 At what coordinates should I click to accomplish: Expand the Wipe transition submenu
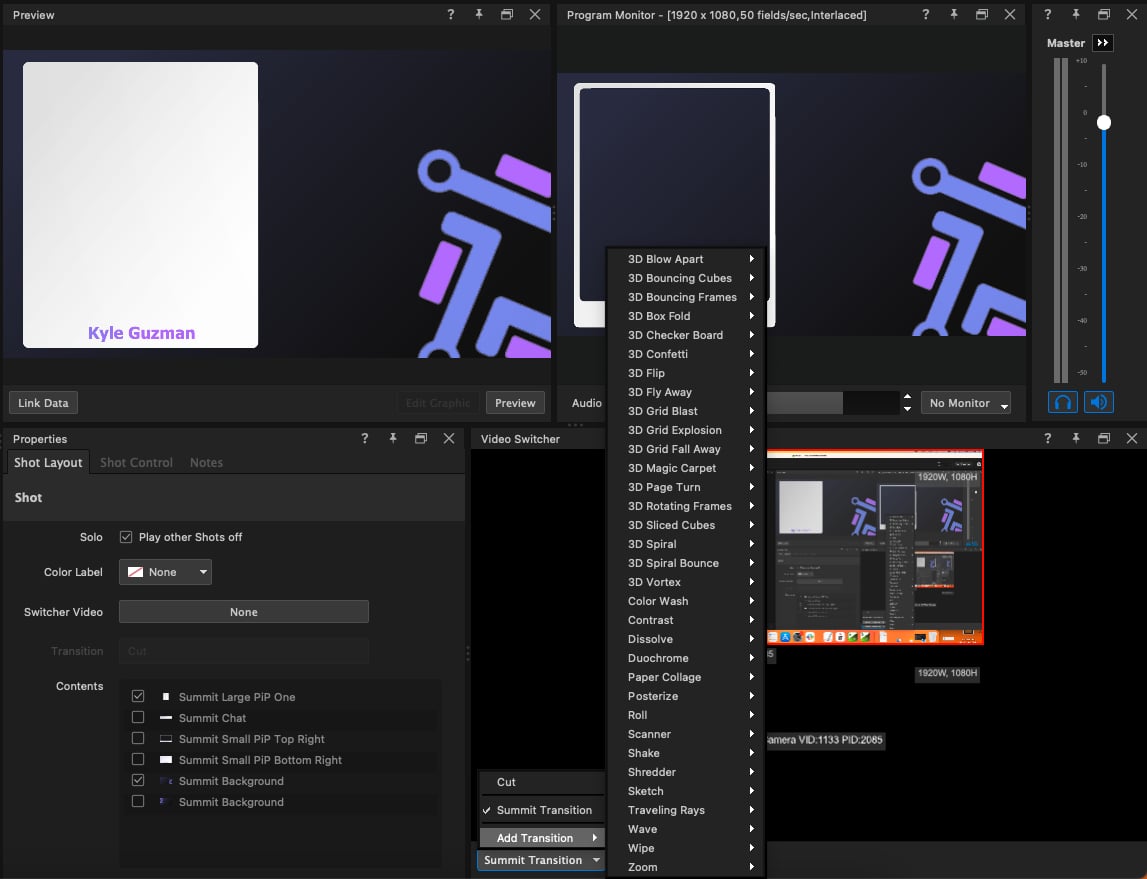click(x=686, y=848)
